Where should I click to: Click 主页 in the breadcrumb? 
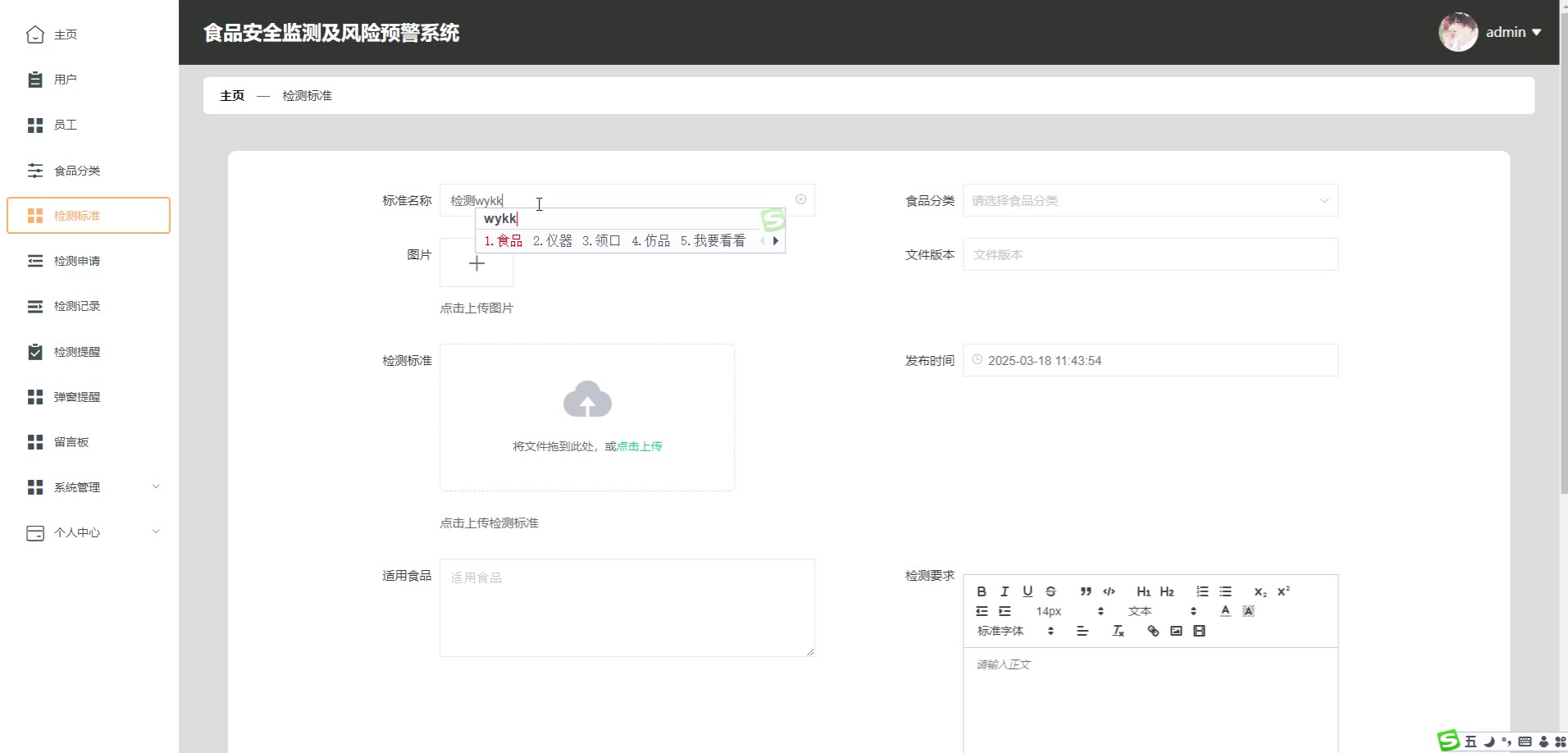[232, 96]
